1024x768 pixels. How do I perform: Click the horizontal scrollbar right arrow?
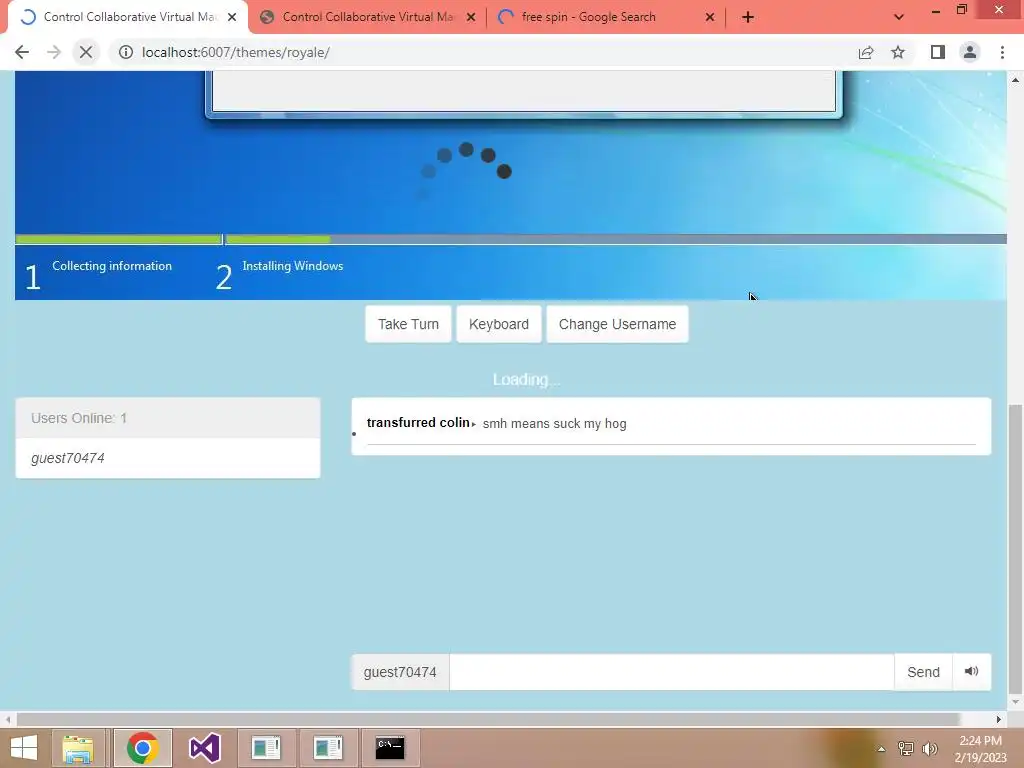click(x=999, y=719)
